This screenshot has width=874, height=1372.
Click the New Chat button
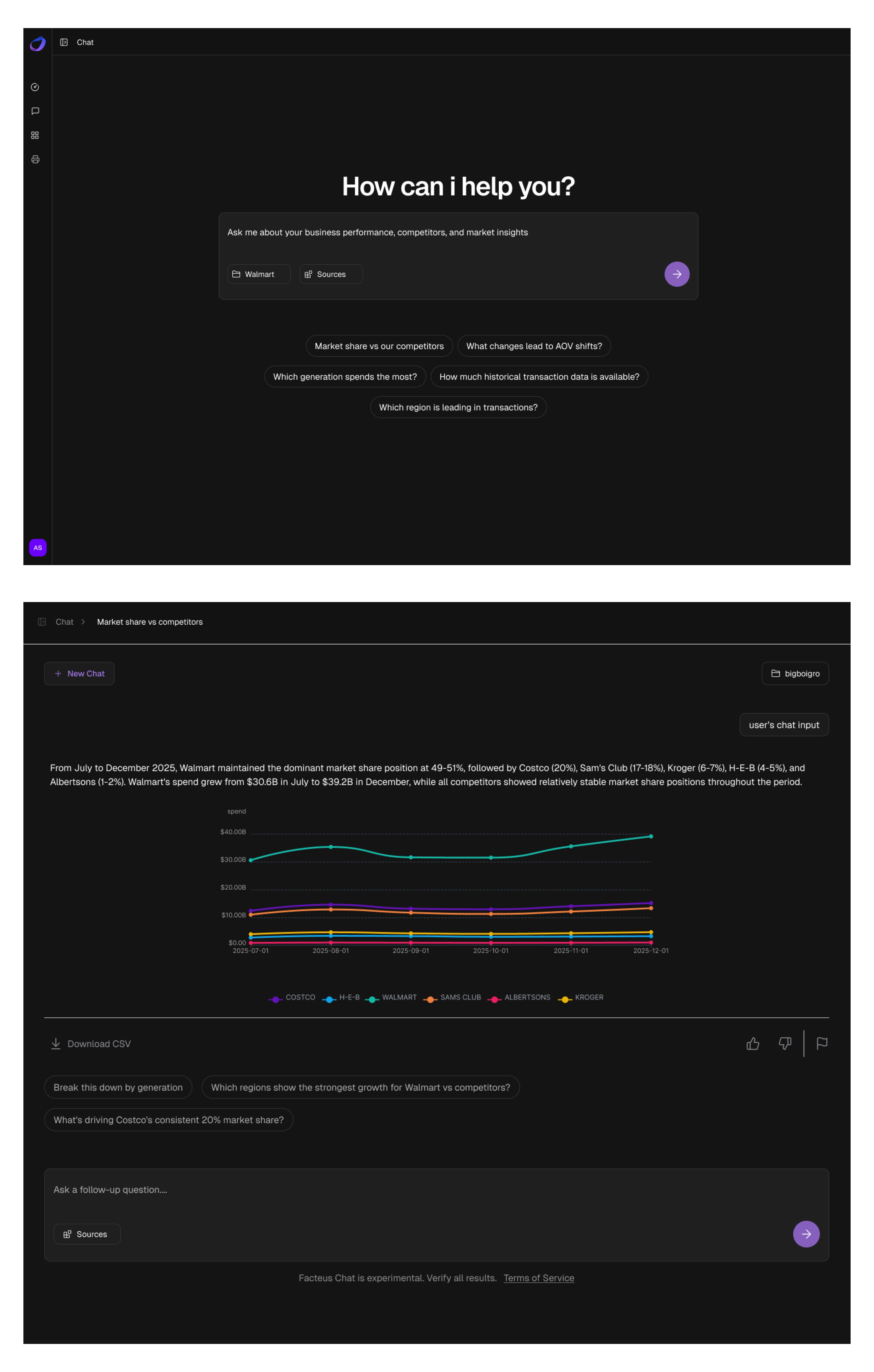click(x=79, y=674)
